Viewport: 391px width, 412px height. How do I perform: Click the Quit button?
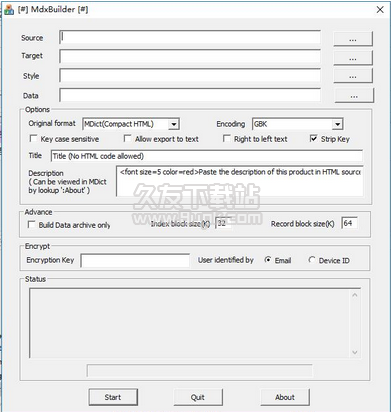(198, 397)
